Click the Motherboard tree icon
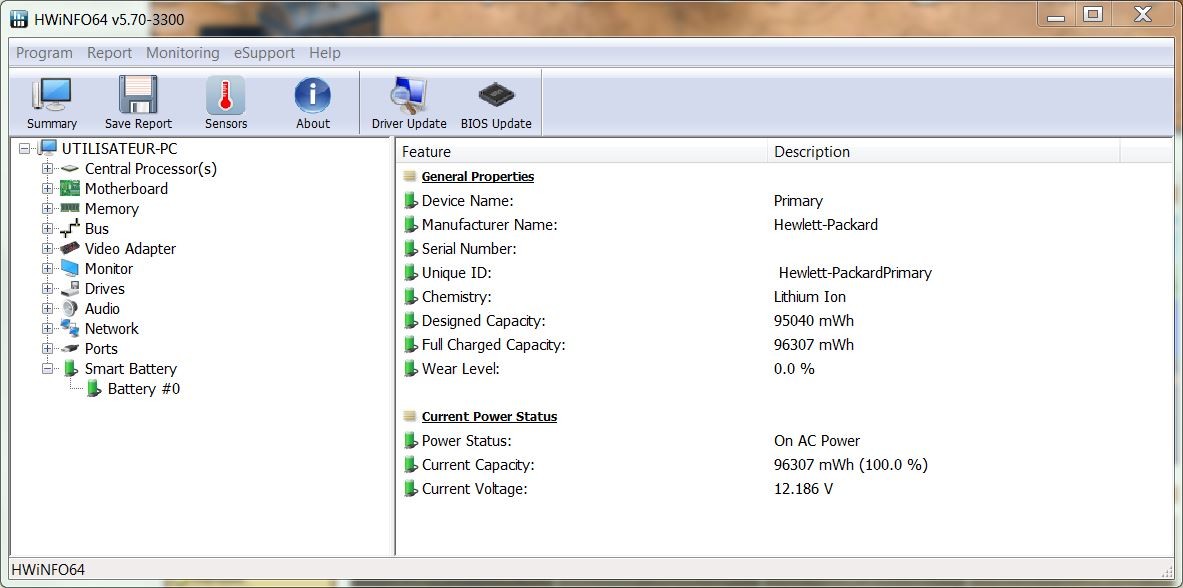 click(69, 188)
